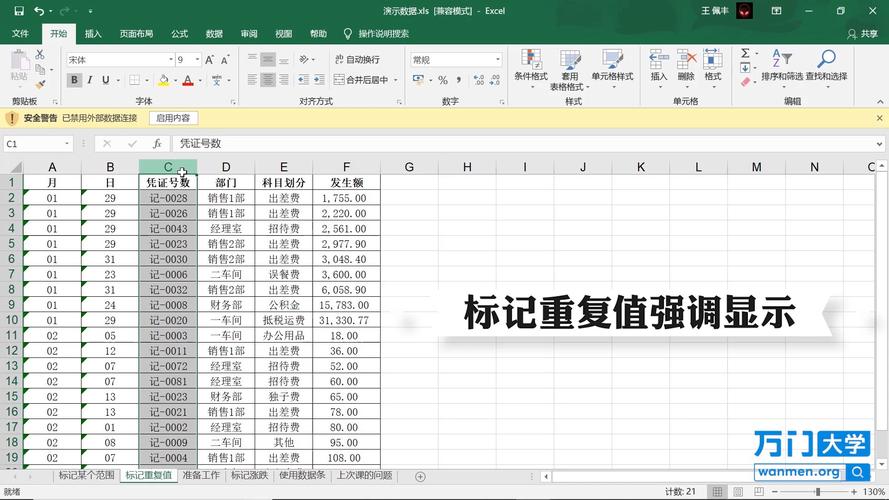889x500 pixels.
Task: Click the AutoSum sigma icon
Action: tap(746, 53)
